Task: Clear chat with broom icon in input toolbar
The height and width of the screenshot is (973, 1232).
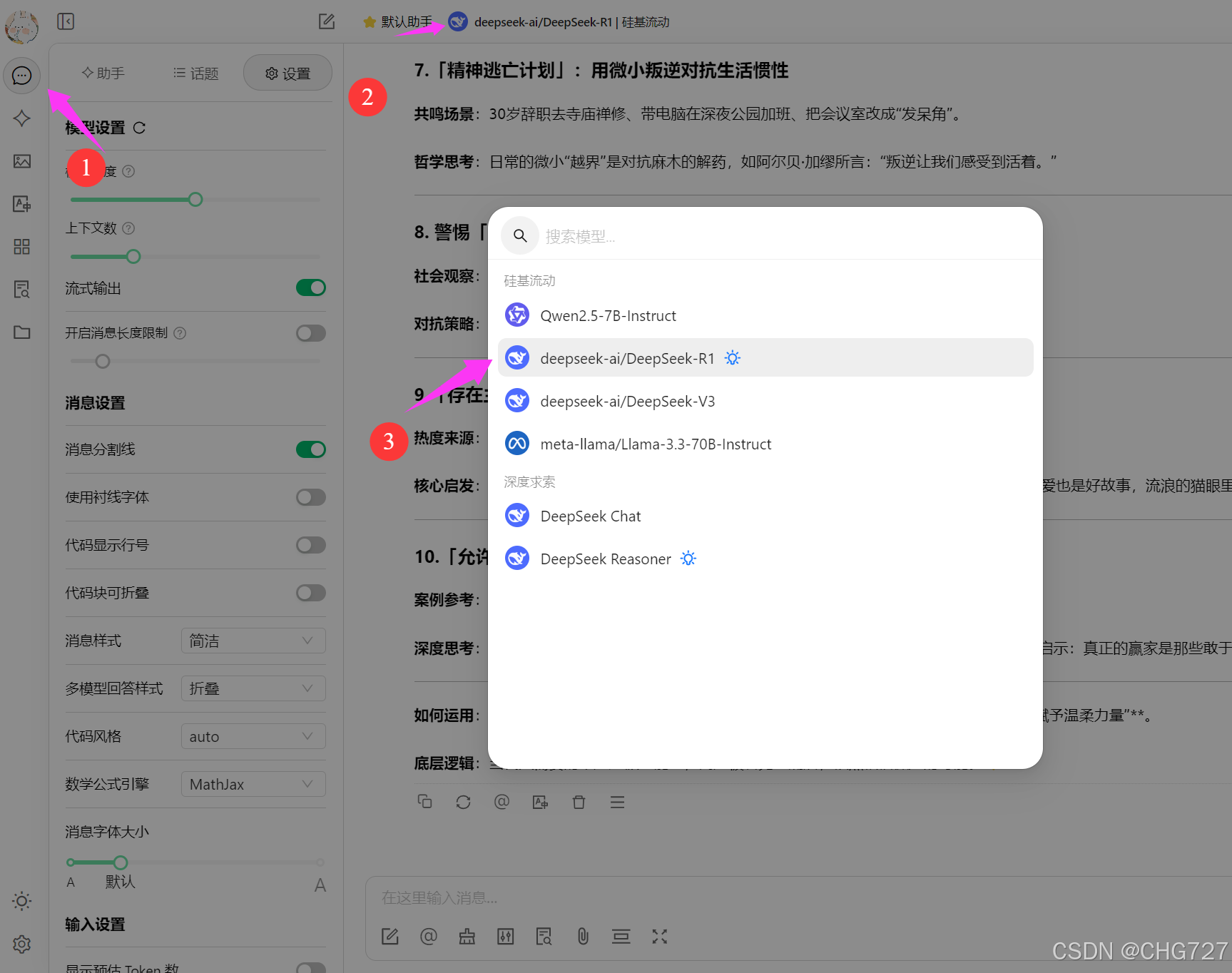Action: coord(467,937)
